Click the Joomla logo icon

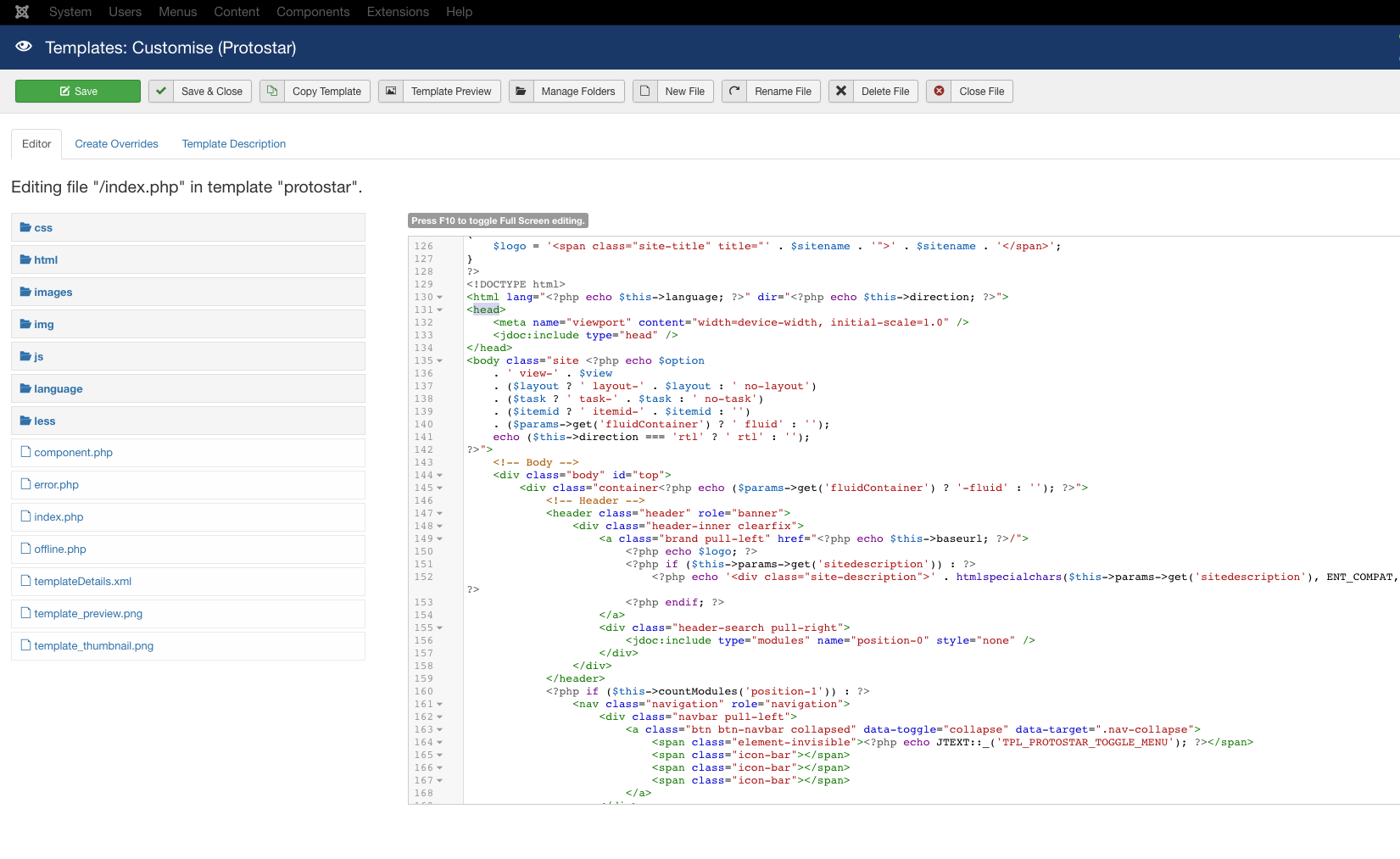tap(22, 12)
